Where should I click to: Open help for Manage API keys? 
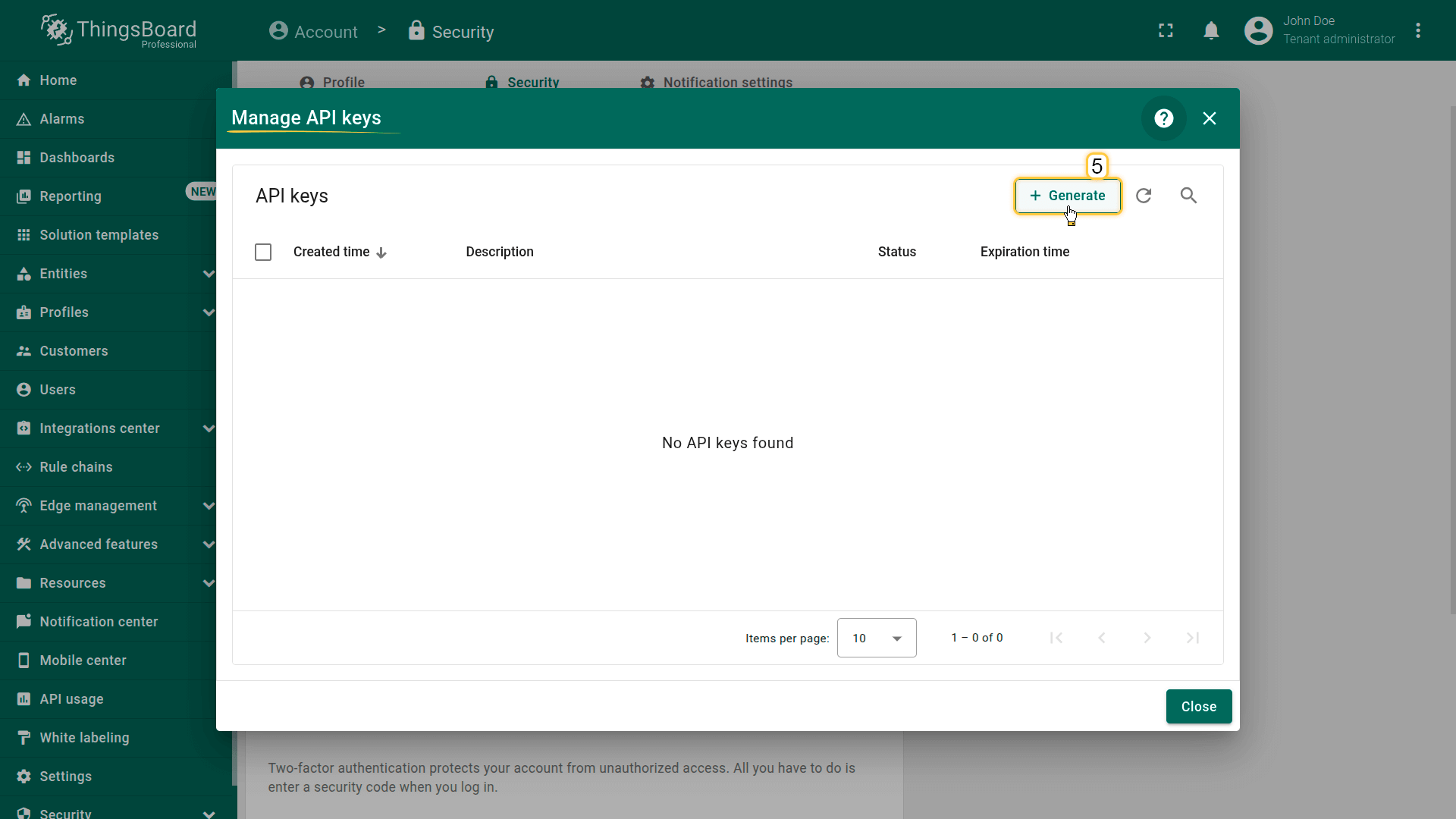[1163, 118]
